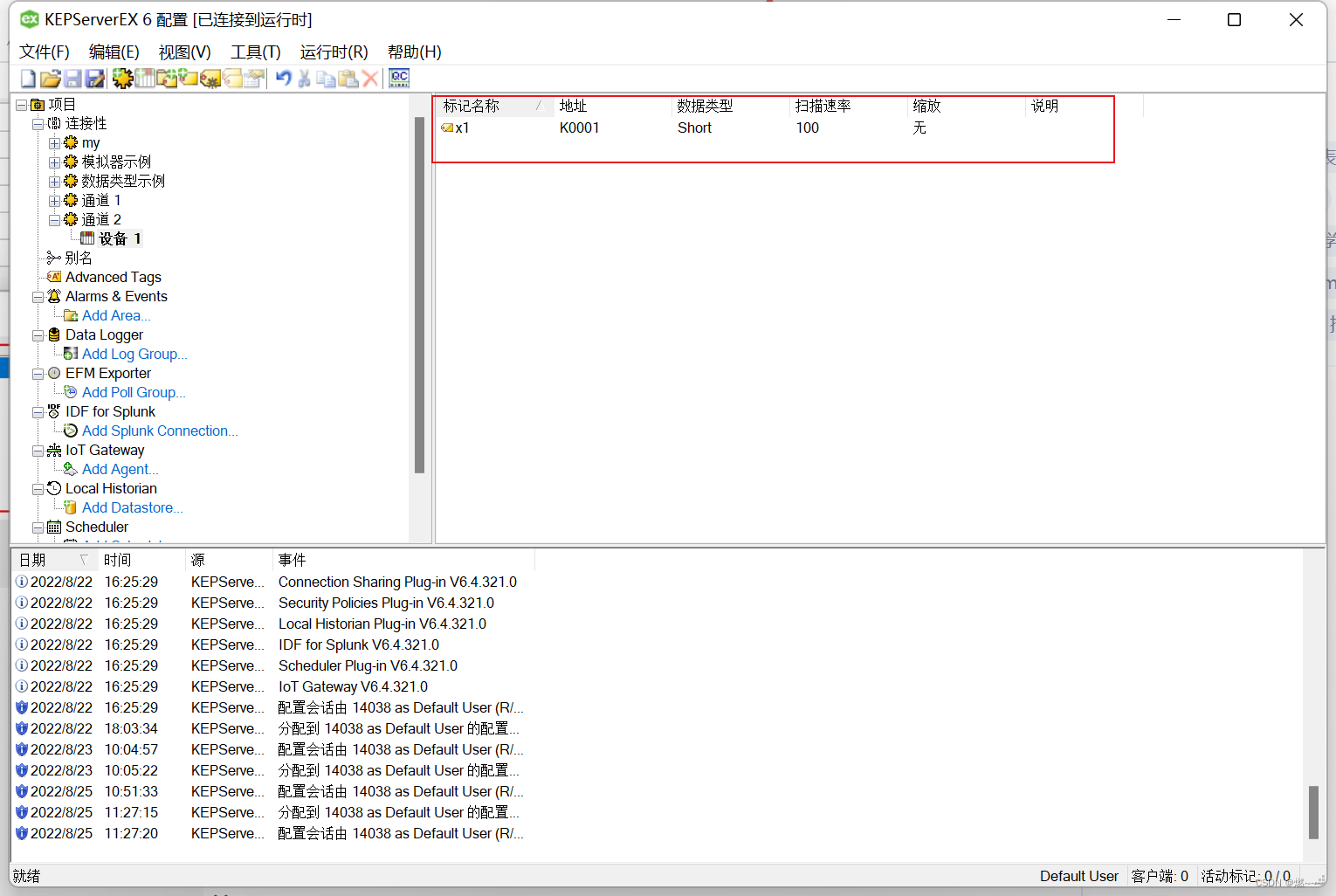The height and width of the screenshot is (896, 1336).
Task: Click the Add Area... link
Action: pyautogui.click(x=116, y=315)
